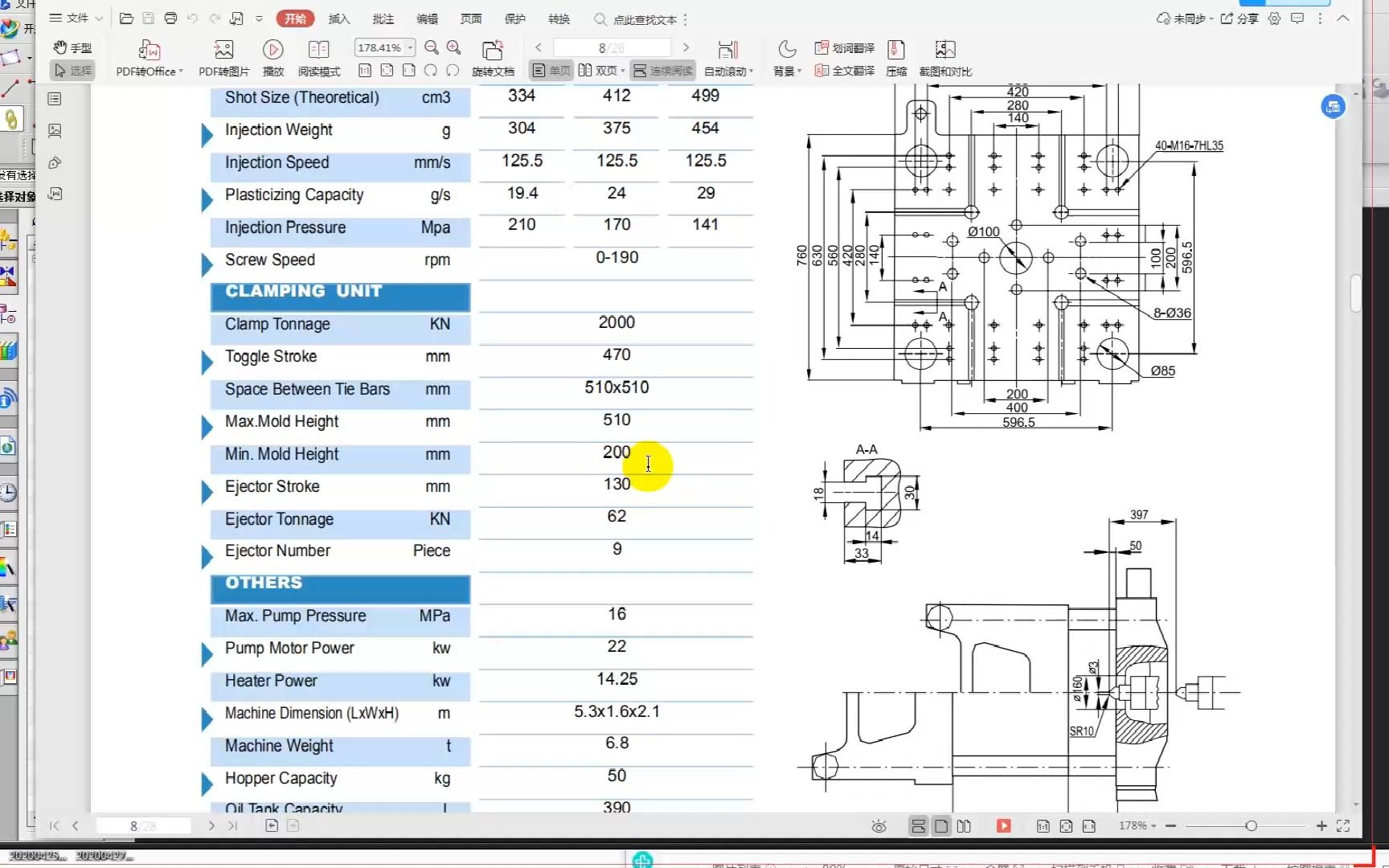Click the page number input showing 8/28
The width and height of the screenshot is (1389, 868).
coord(613,47)
